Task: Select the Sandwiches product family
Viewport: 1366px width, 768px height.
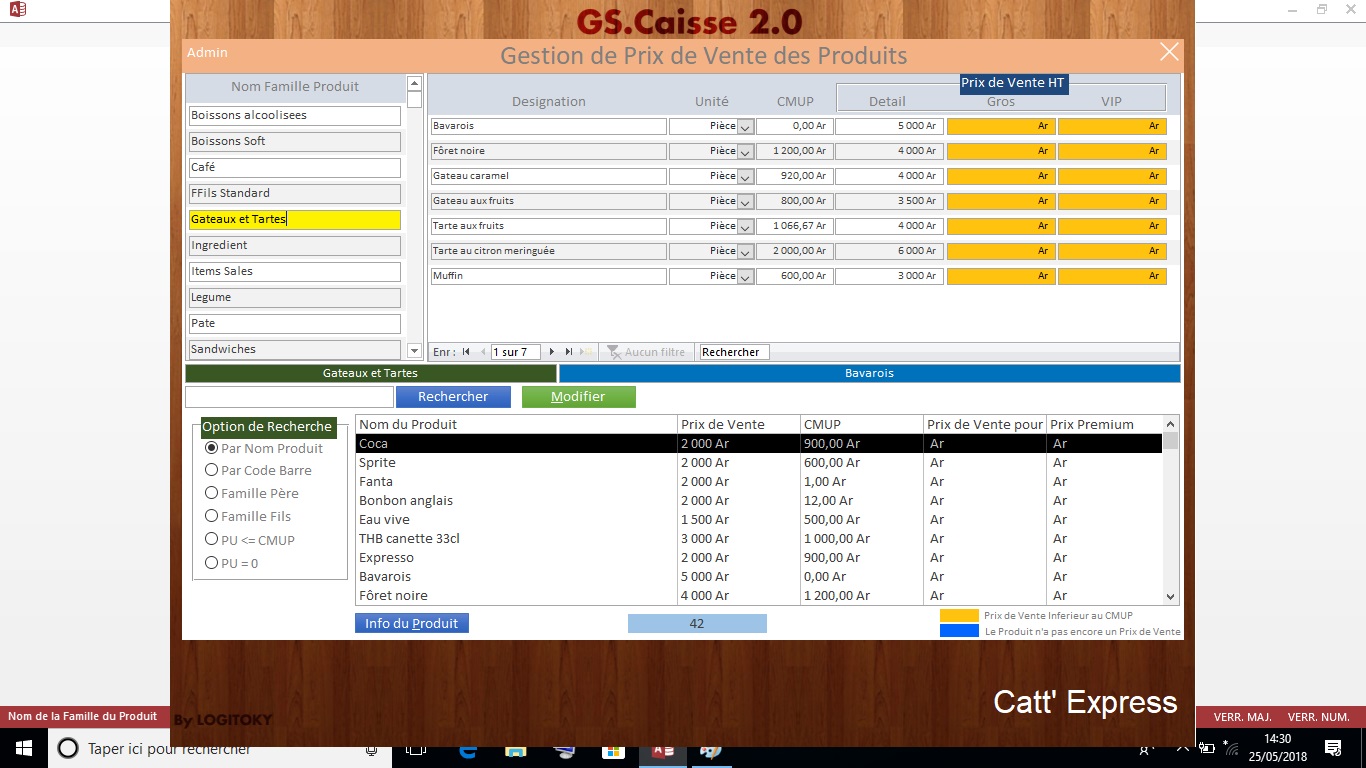Action: tap(294, 350)
